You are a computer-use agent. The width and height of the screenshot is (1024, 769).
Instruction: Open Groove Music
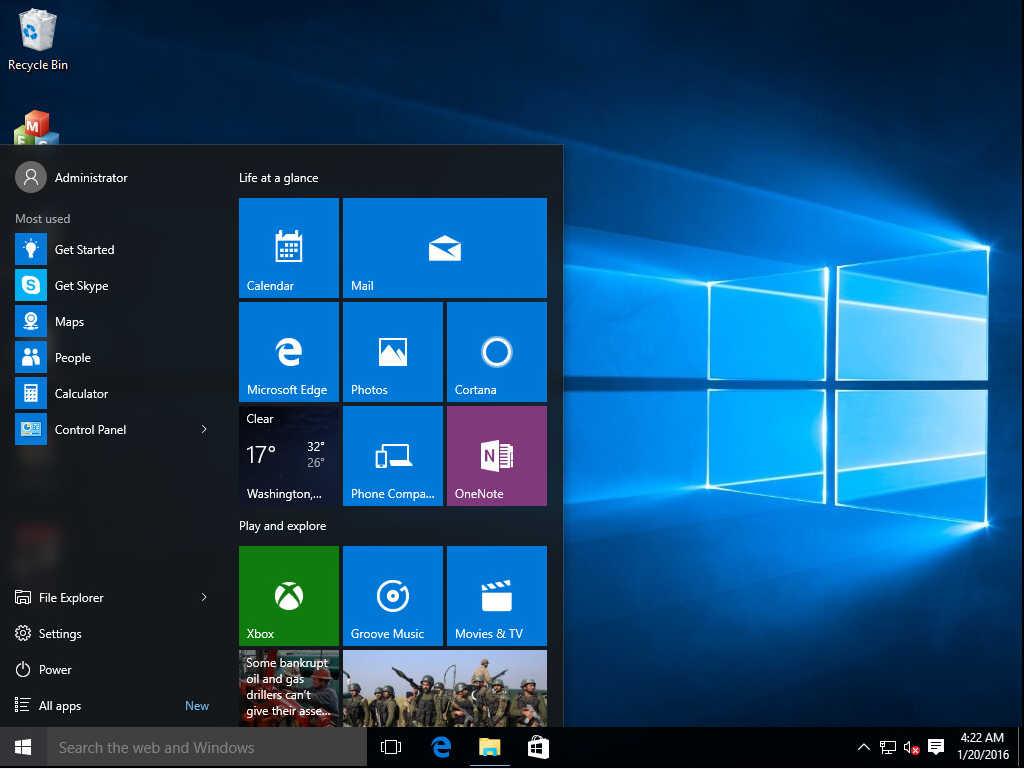click(x=392, y=595)
